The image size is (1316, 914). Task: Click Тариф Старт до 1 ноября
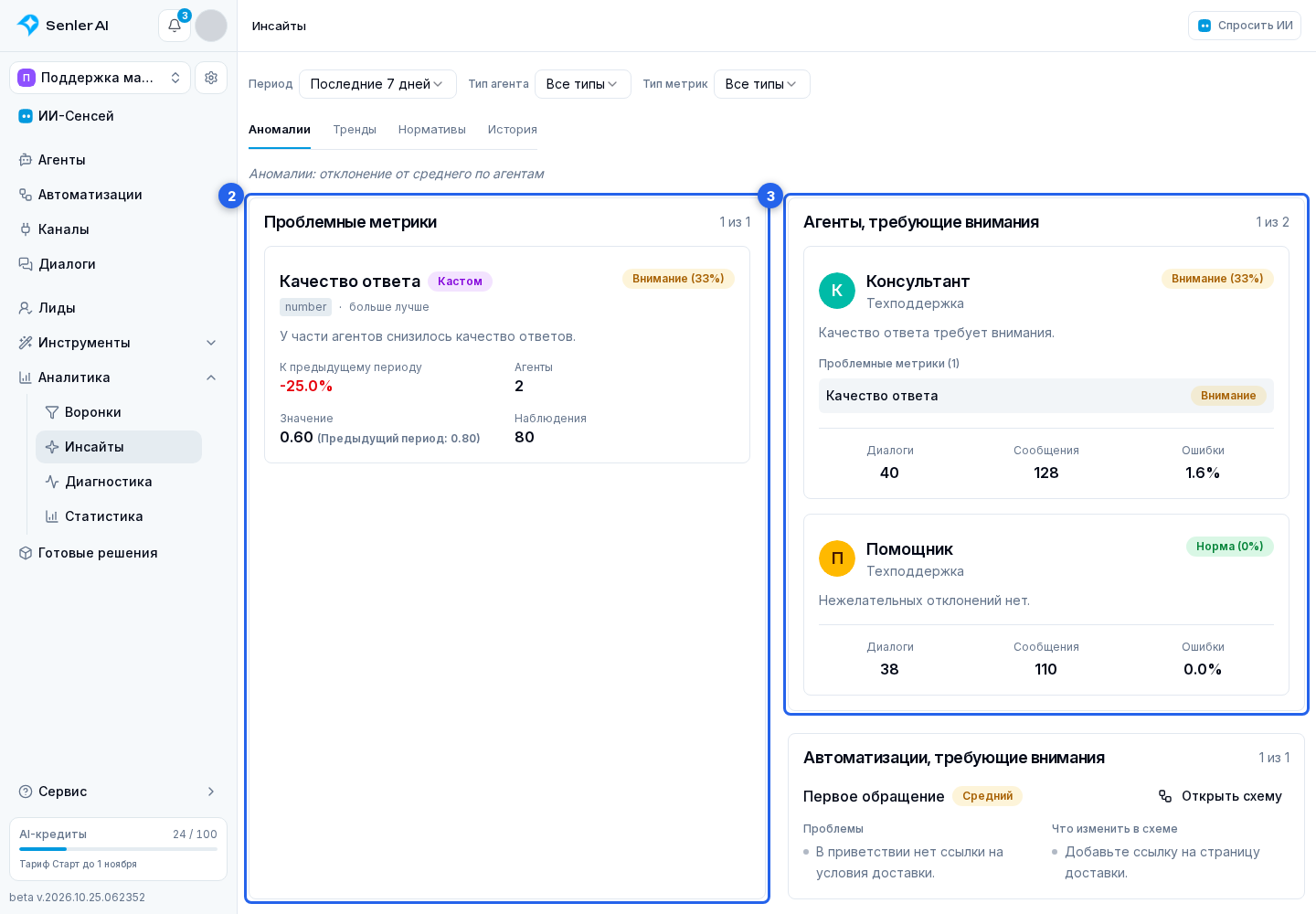point(79,864)
